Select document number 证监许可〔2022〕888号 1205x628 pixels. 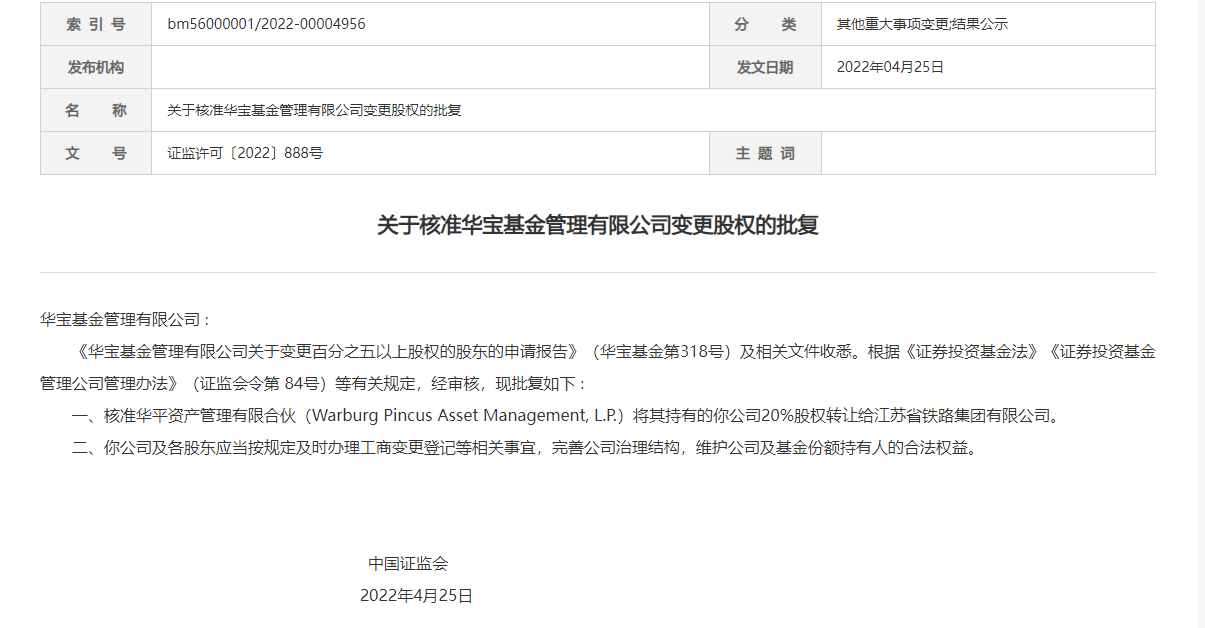(x=245, y=153)
